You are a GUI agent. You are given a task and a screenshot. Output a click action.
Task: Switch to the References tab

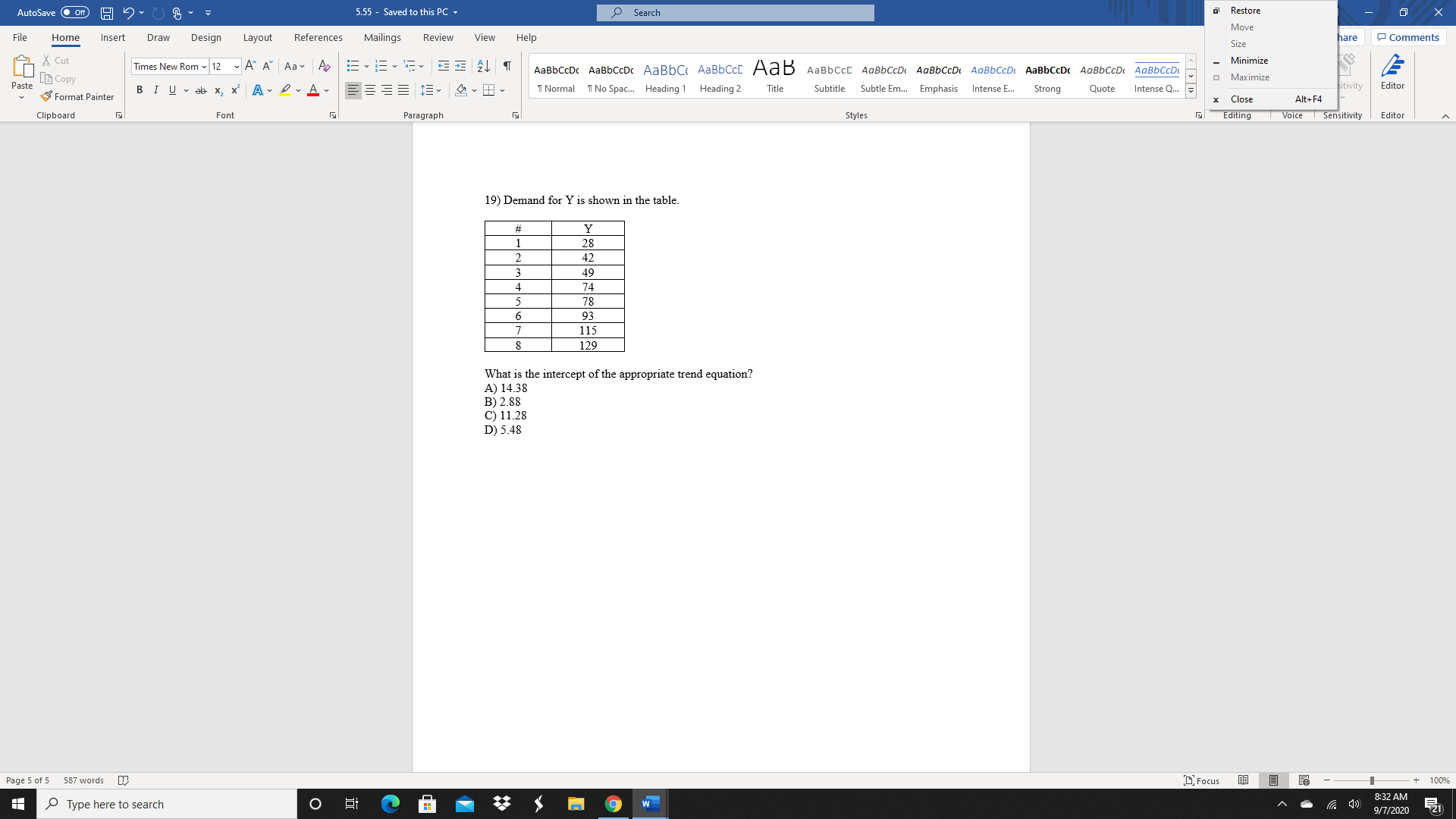pos(318,37)
